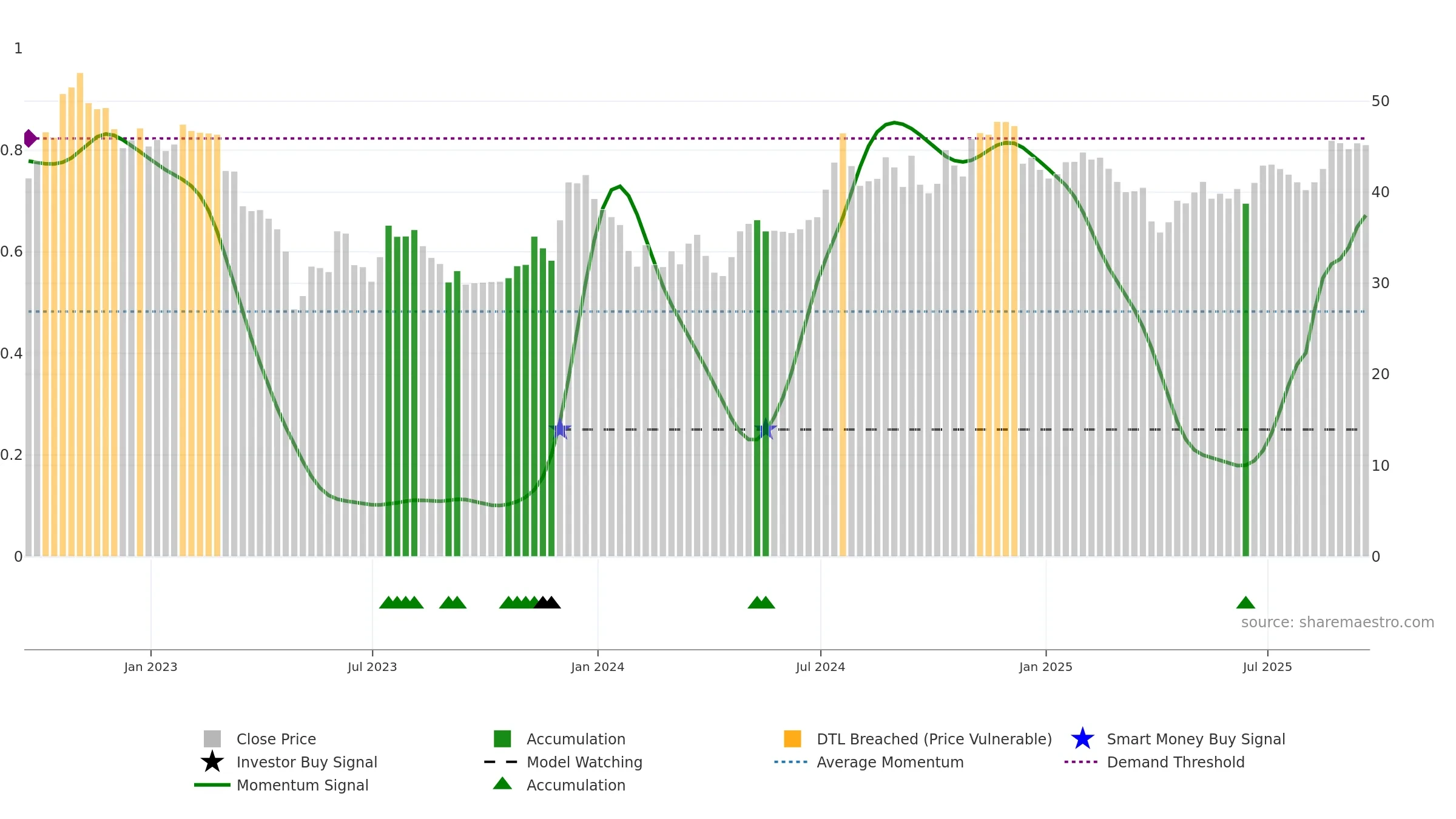Click the orange bar at Jul 2024
Viewport: 1456px width, 819px height.
click(843, 345)
